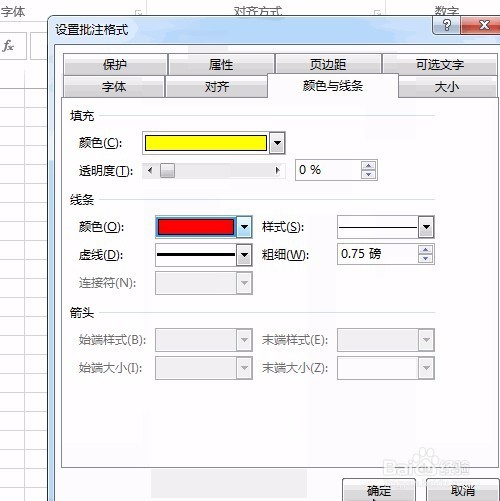The image size is (500, 501).
Task: Increase transparency with up spinner
Action: click(368, 166)
